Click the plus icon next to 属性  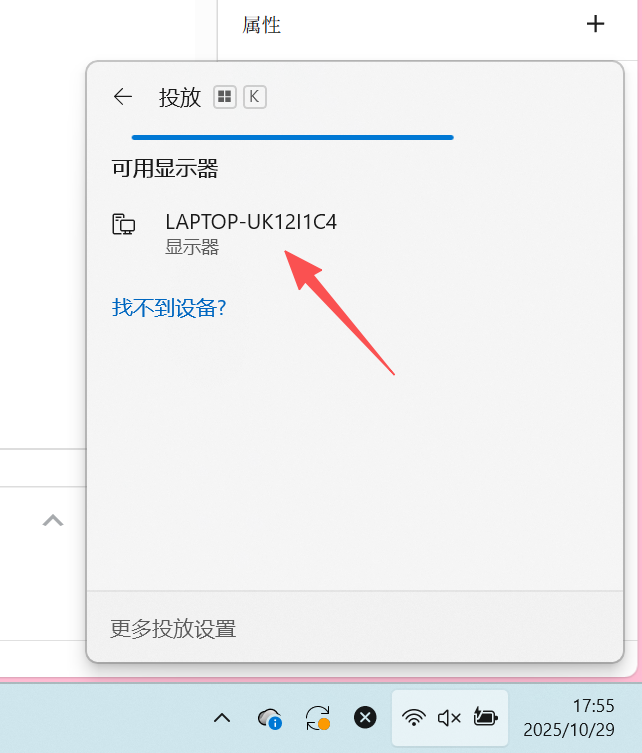click(x=595, y=24)
